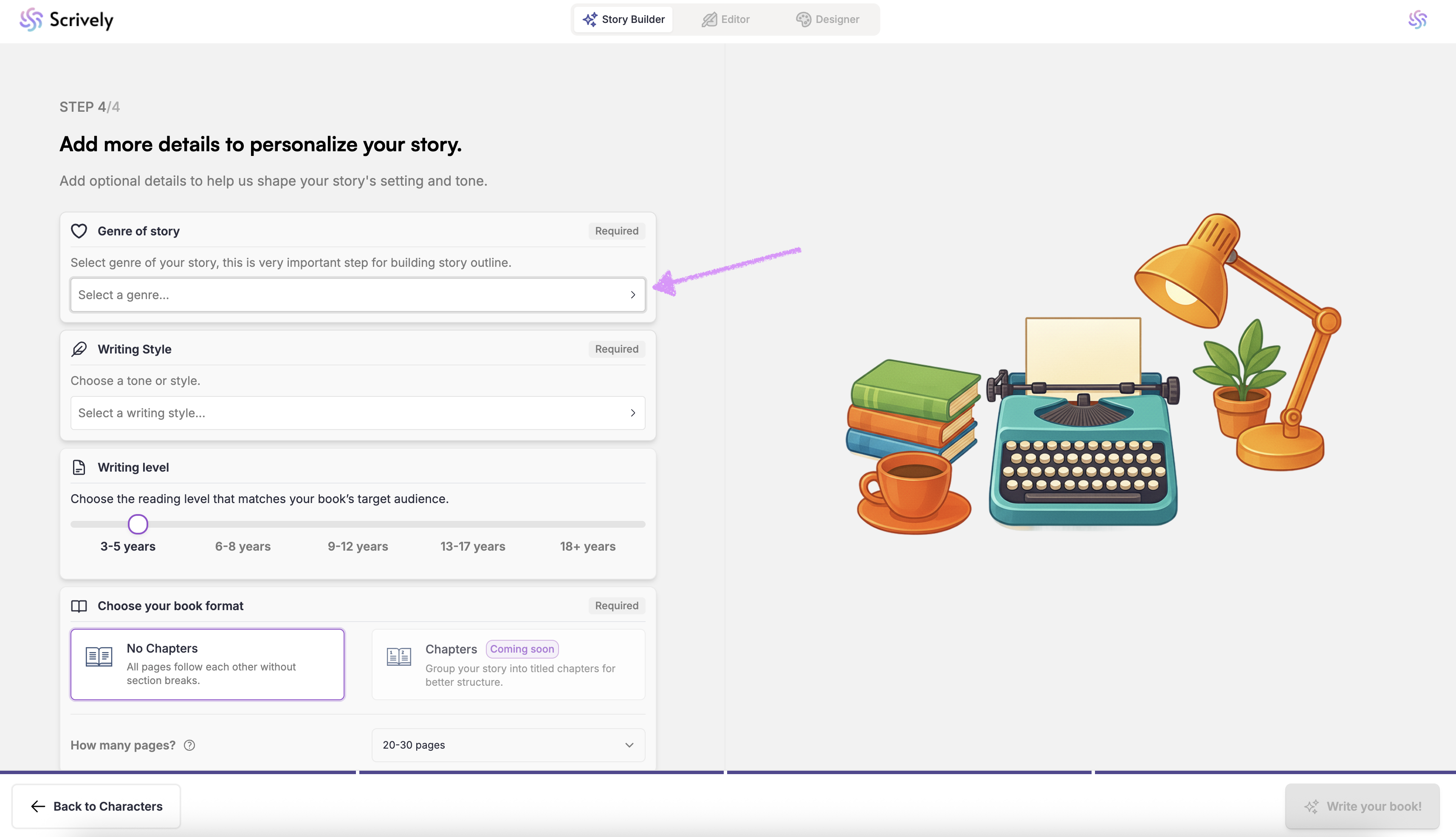Click the heart icon beside Genre of story
Image resolution: width=1456 pixels, height=837 pixels.
coord(79,231)
